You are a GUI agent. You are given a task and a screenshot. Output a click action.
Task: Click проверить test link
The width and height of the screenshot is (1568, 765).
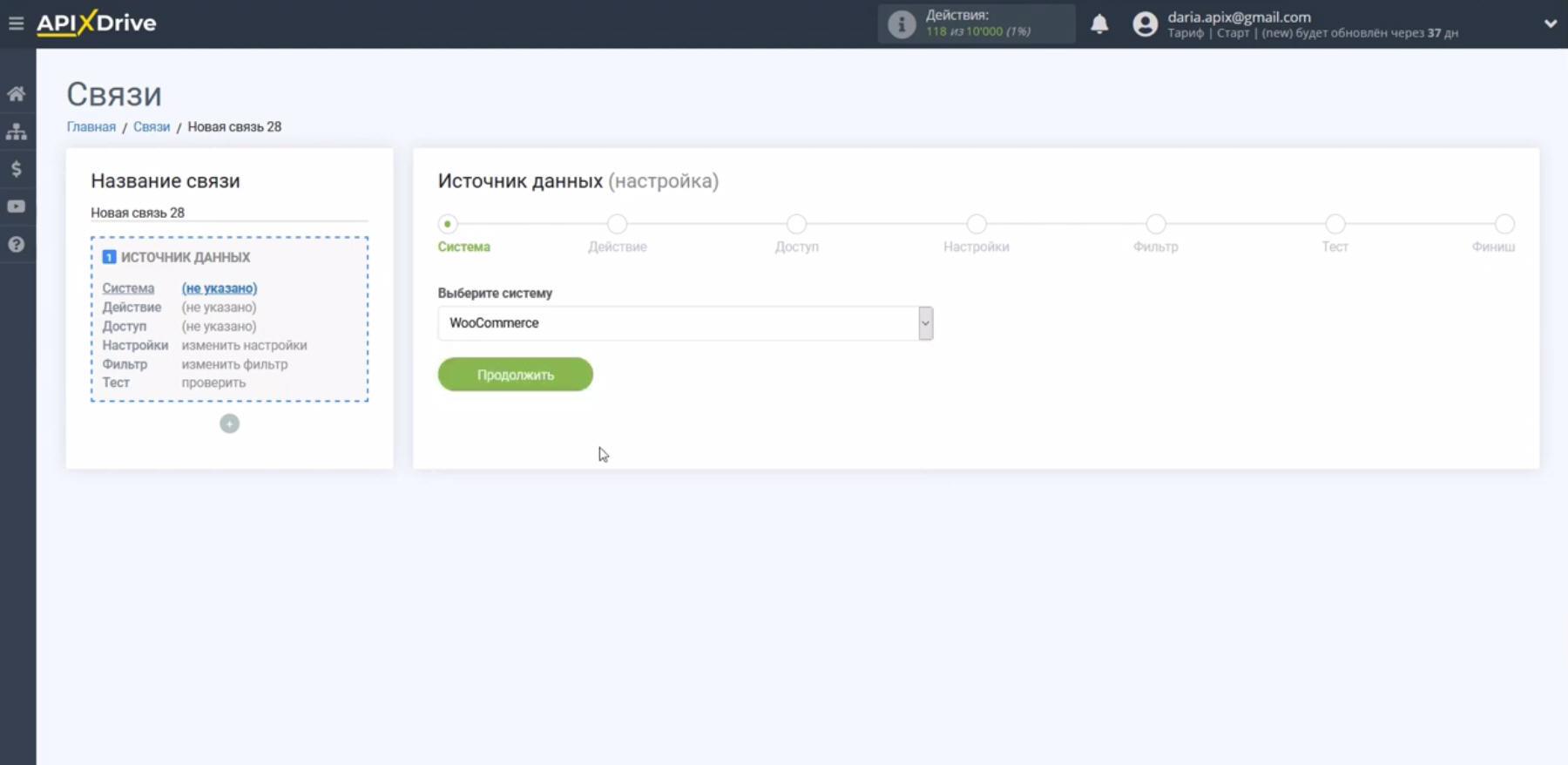(x=213, y=382)
